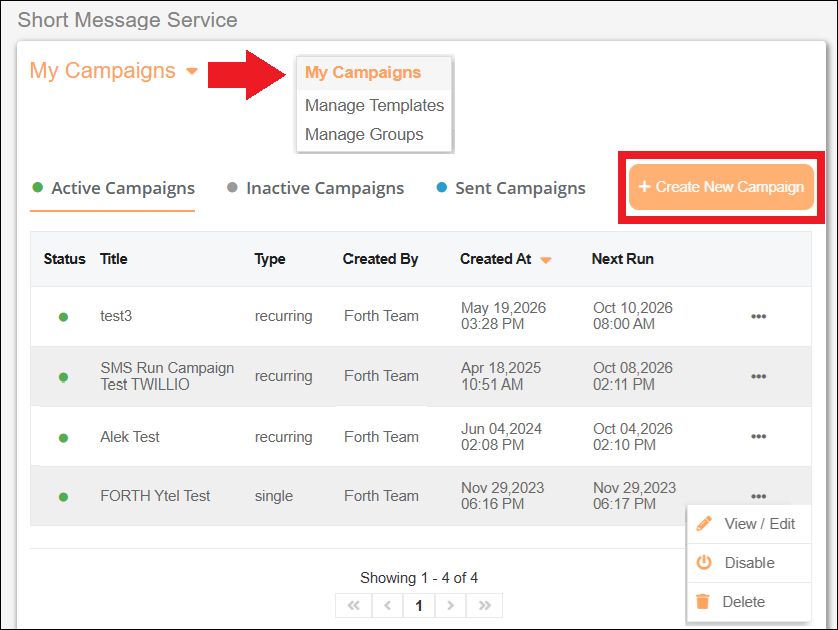Sort by Next Run column header

[623, 259]
